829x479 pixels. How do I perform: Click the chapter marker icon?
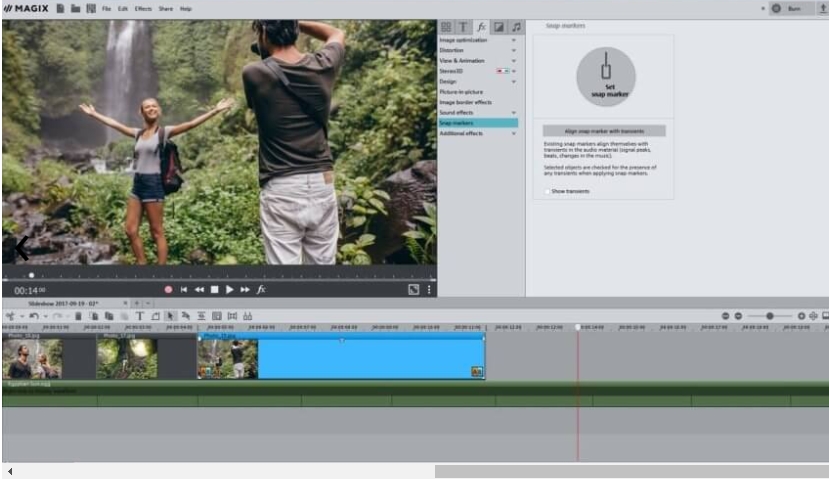pos(155,316)
